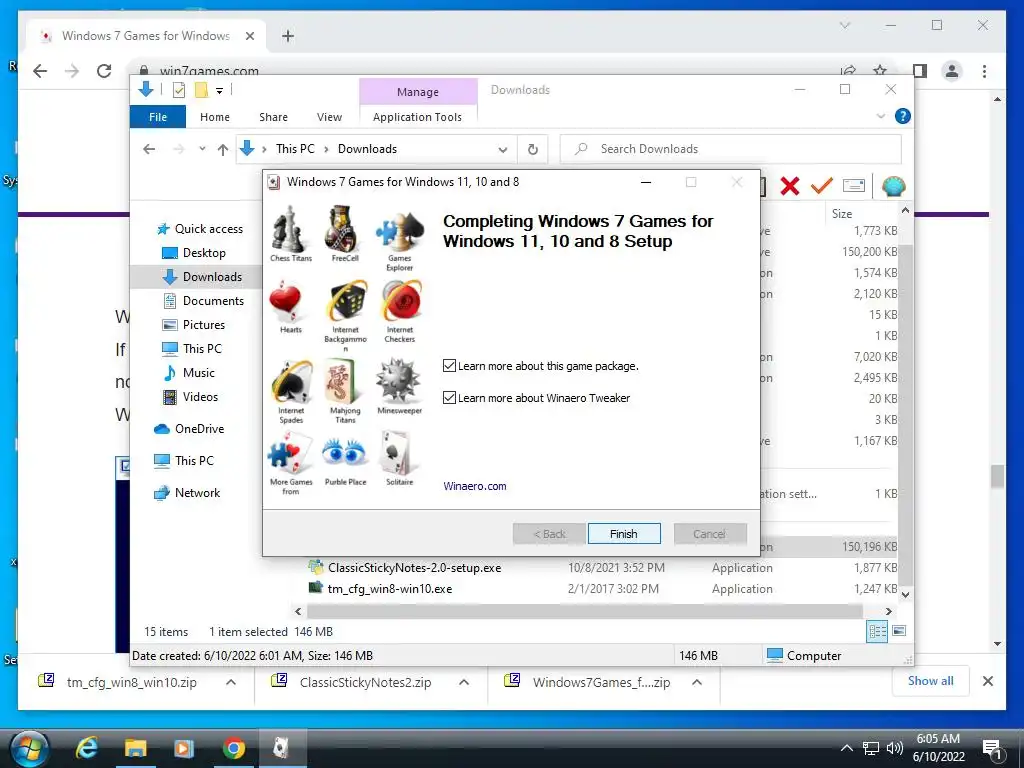Open Internet Explorer from taskbar
1024x768 pixels.
87,748
